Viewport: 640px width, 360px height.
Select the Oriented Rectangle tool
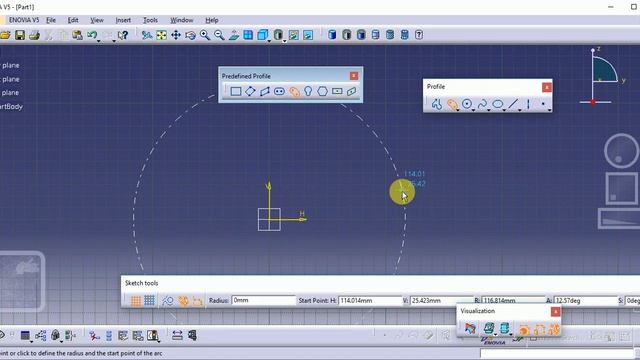click(x=250, y=91)
